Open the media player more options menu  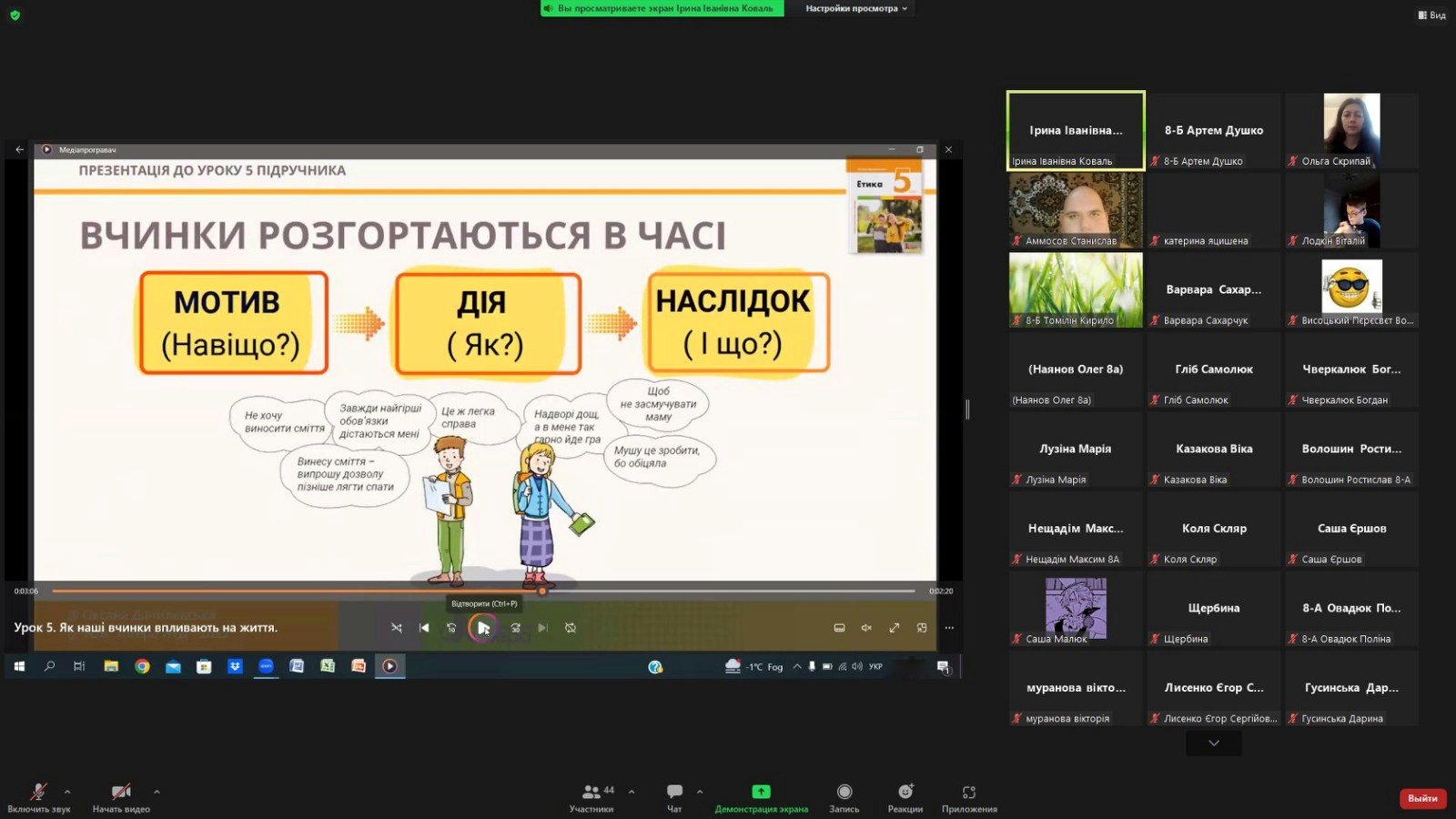949,628
